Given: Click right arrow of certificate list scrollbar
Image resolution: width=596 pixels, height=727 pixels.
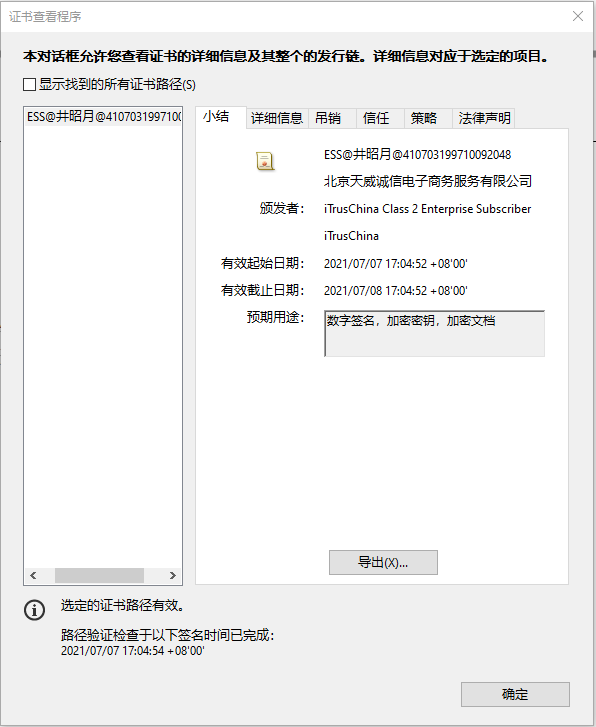Looking at the screenshot, I should pyautogui.click(x=173, y=575).
